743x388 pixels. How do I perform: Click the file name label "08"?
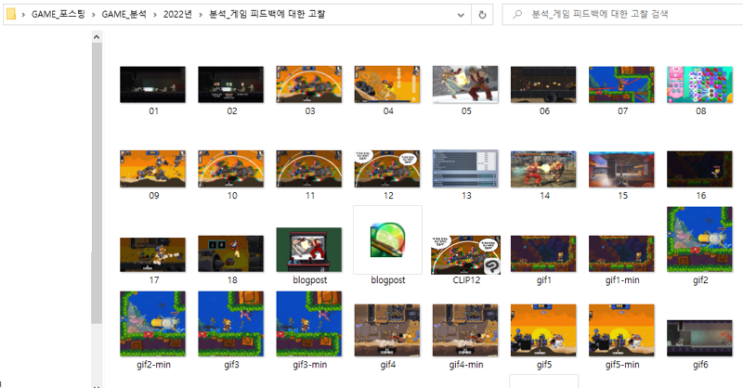[701, 111]
